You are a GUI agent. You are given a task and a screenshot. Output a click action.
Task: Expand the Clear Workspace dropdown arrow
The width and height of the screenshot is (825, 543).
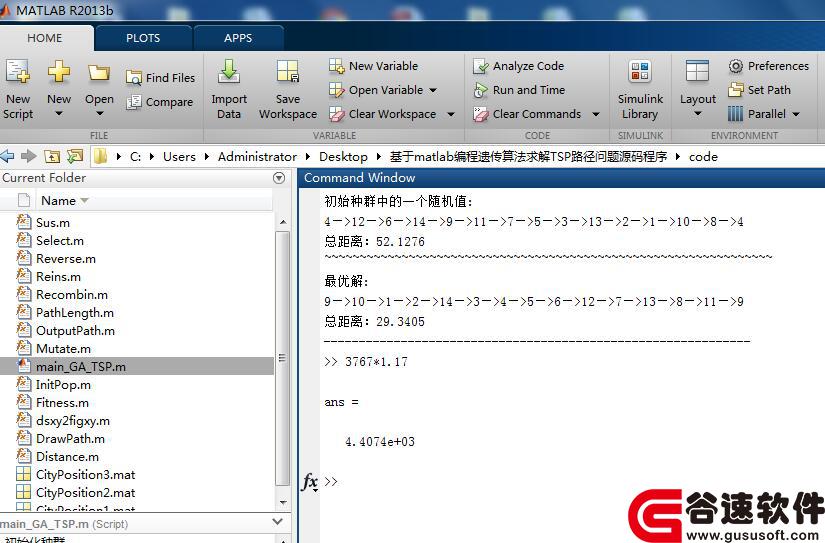pos(450,114)
